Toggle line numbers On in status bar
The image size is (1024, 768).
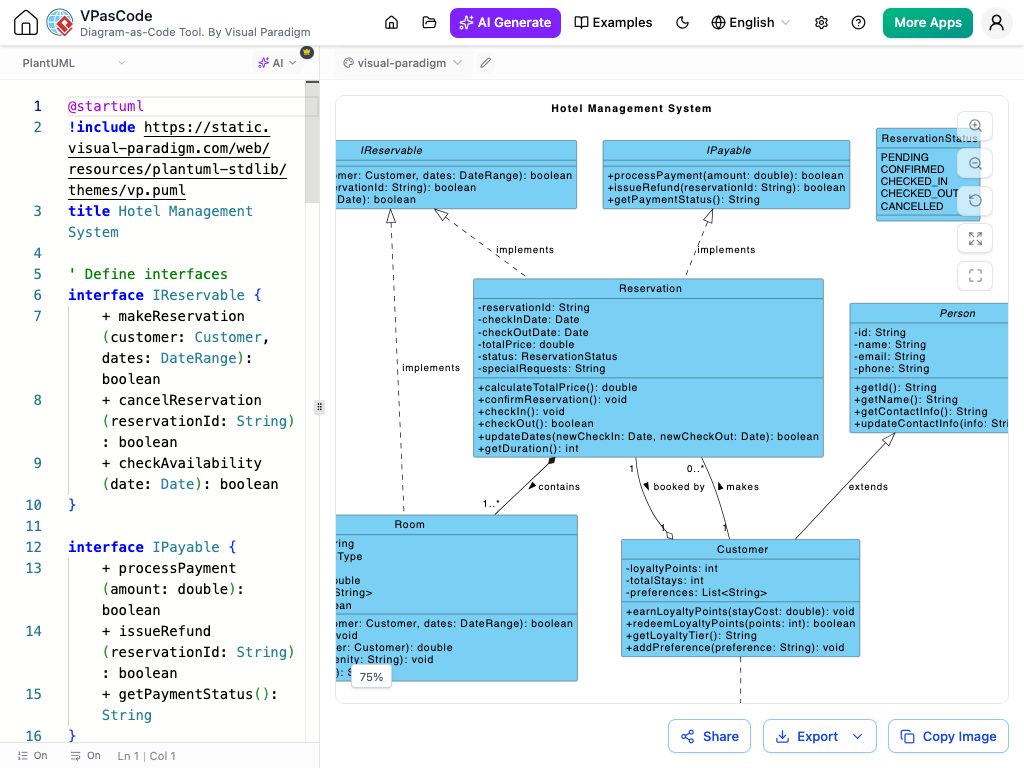[x=32, y=756]
